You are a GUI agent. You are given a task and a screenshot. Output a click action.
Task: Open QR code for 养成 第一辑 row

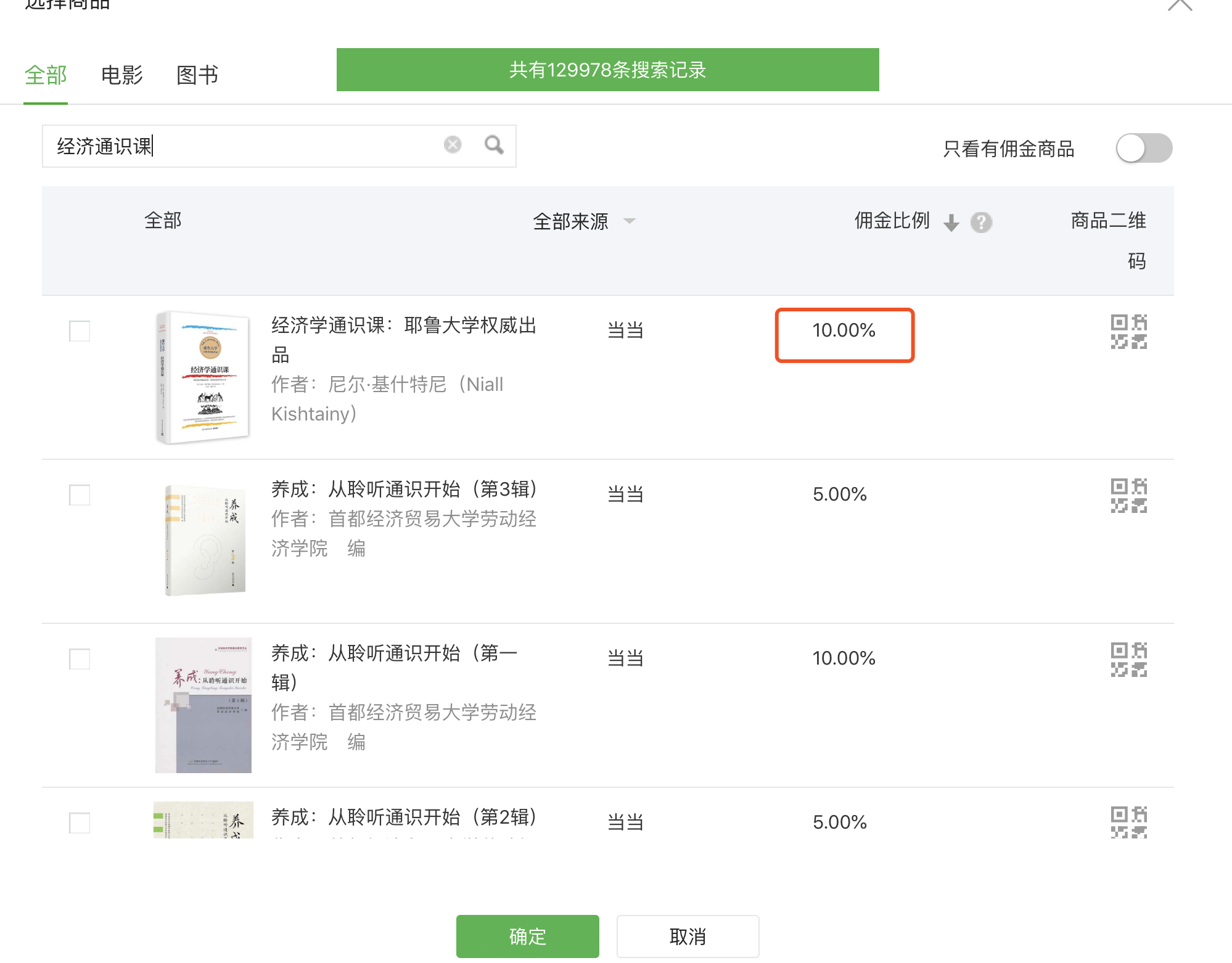(x=1128, y=660)
